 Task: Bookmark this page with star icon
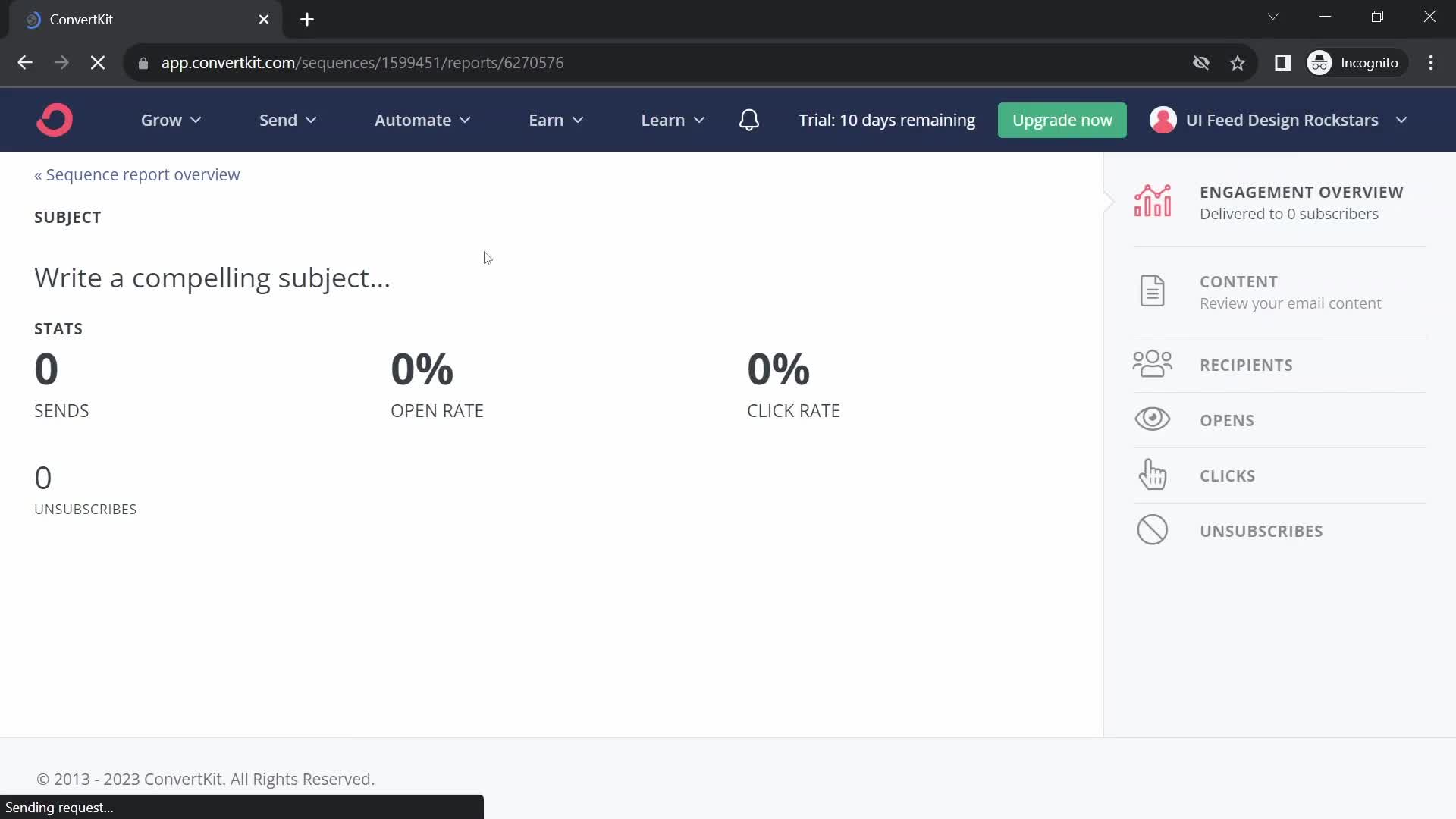[x=1238, y=63]
